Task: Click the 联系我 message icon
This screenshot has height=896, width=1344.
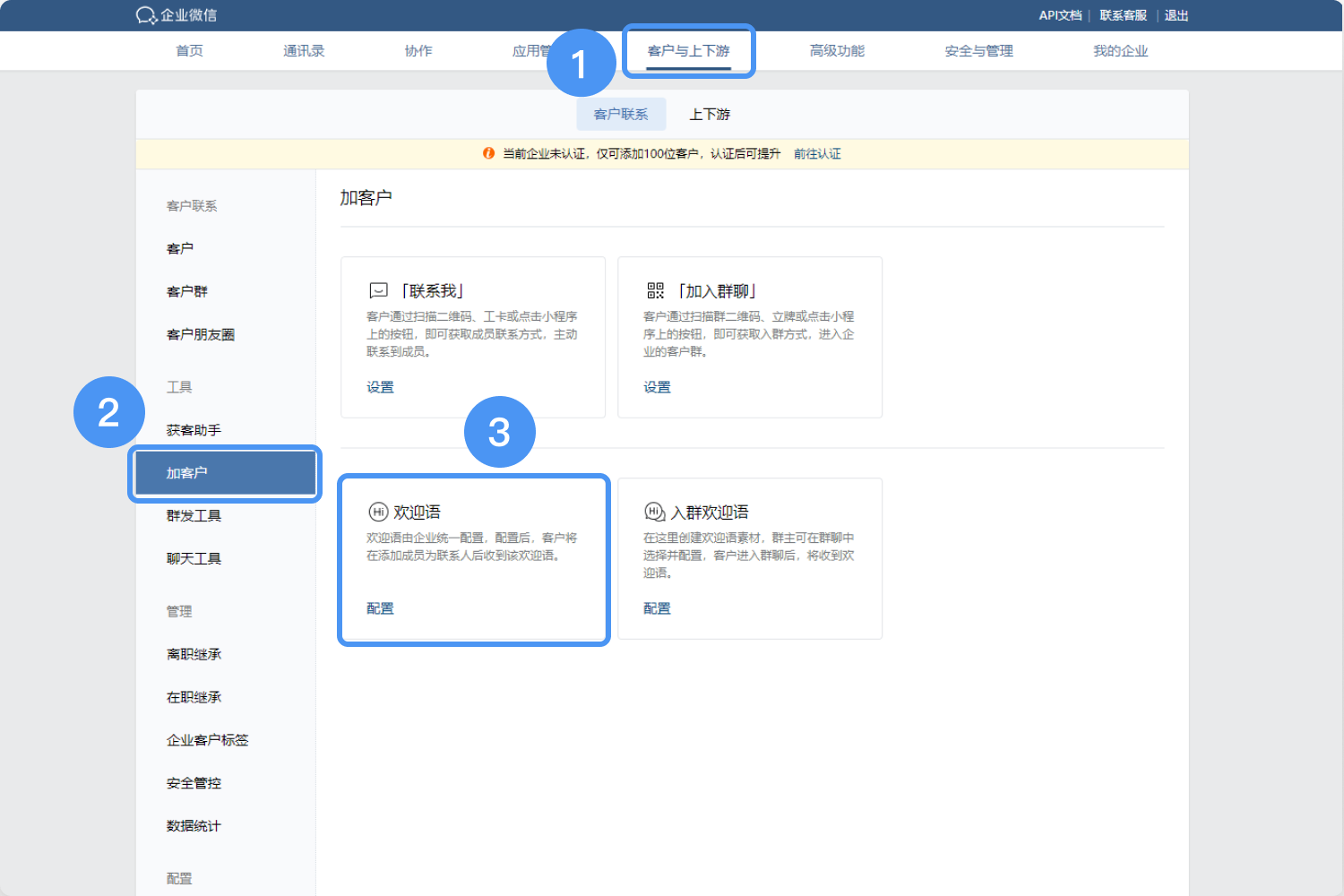Action: (378, 290)
